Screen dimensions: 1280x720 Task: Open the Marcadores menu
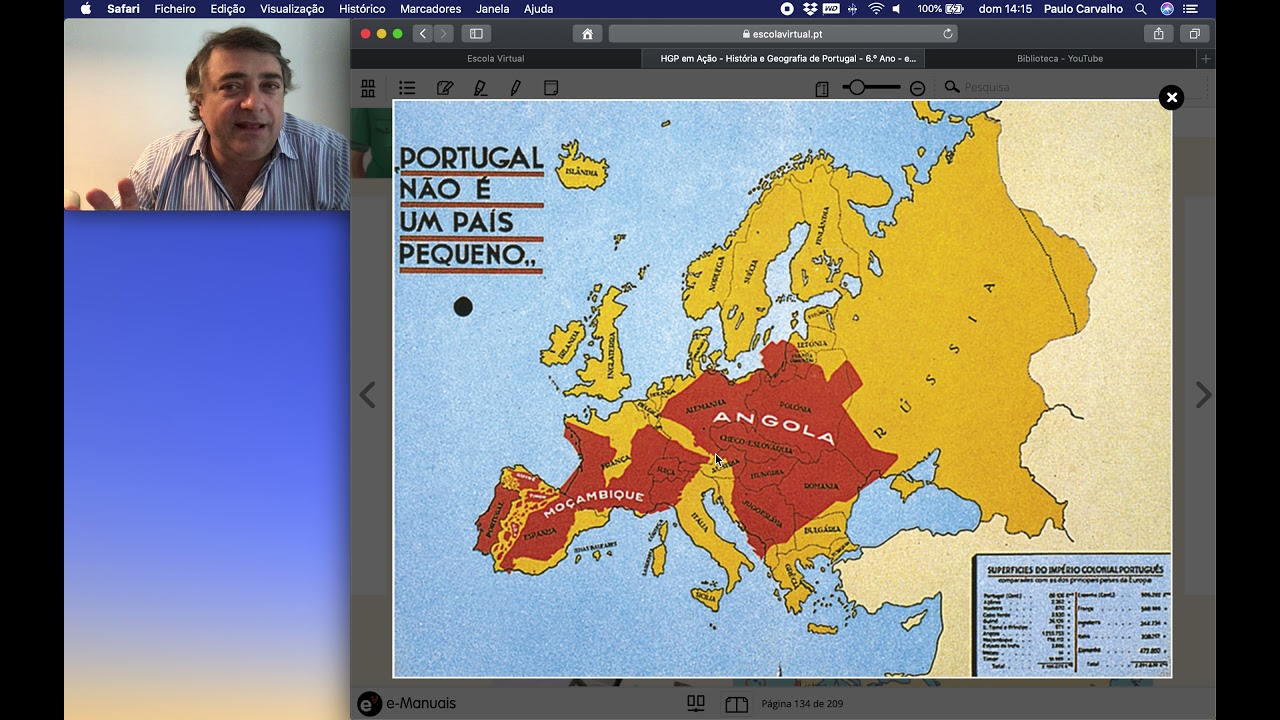430,9
